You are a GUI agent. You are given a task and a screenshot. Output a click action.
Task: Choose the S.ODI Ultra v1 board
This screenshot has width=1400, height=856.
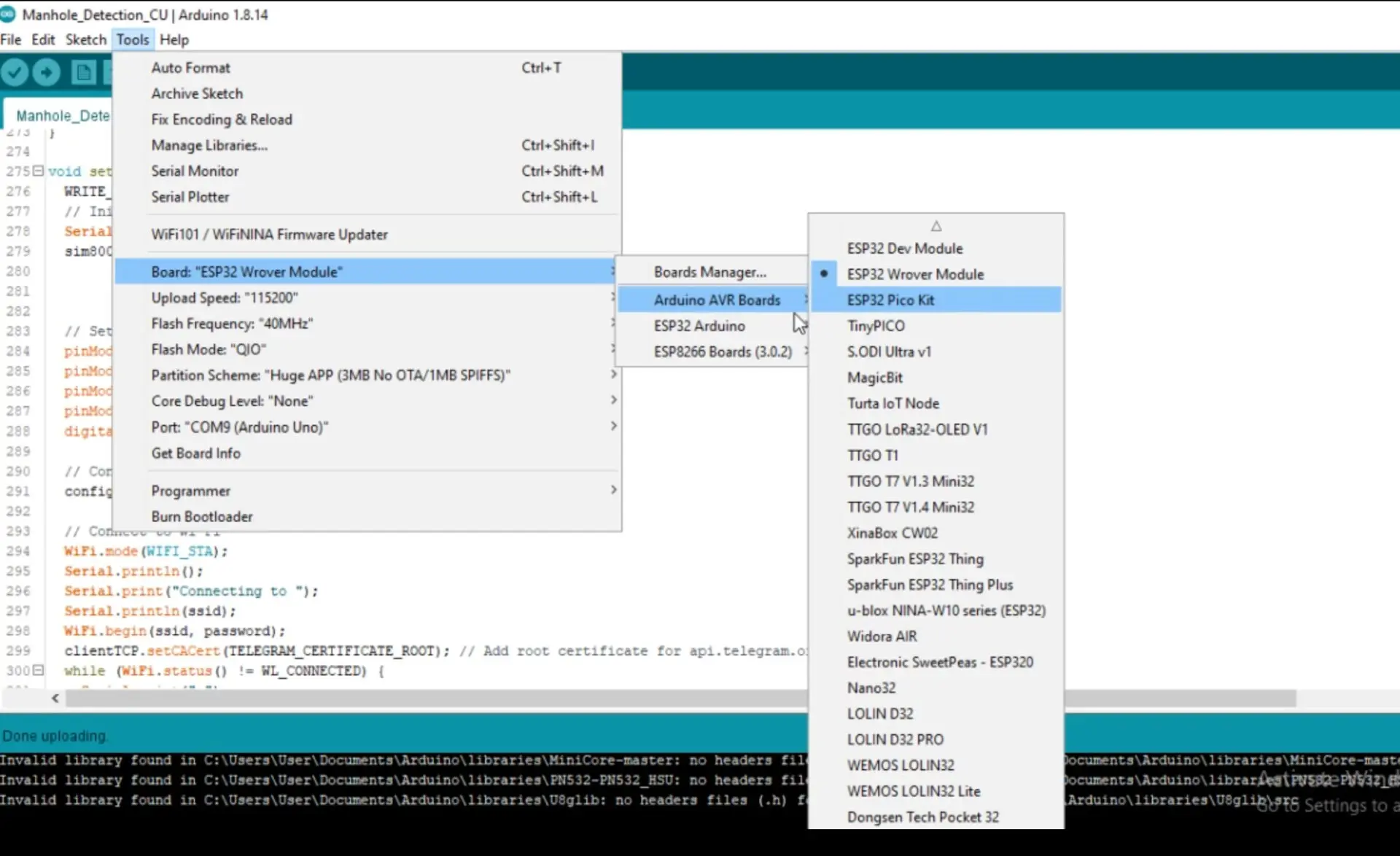tap(936, 351)
